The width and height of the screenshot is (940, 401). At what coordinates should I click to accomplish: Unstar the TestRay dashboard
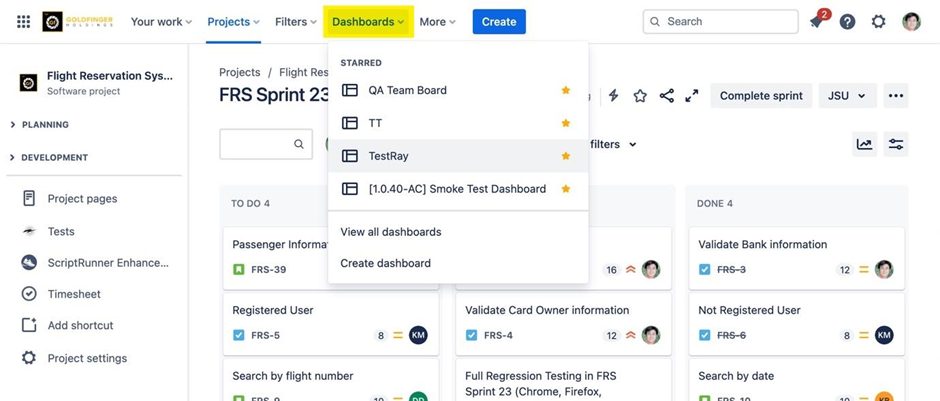tap(565, 156)
